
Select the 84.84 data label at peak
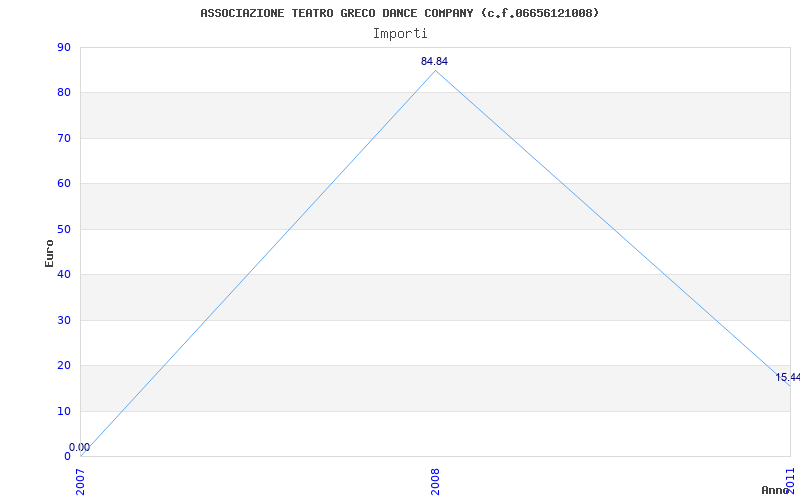pos(434,61)
